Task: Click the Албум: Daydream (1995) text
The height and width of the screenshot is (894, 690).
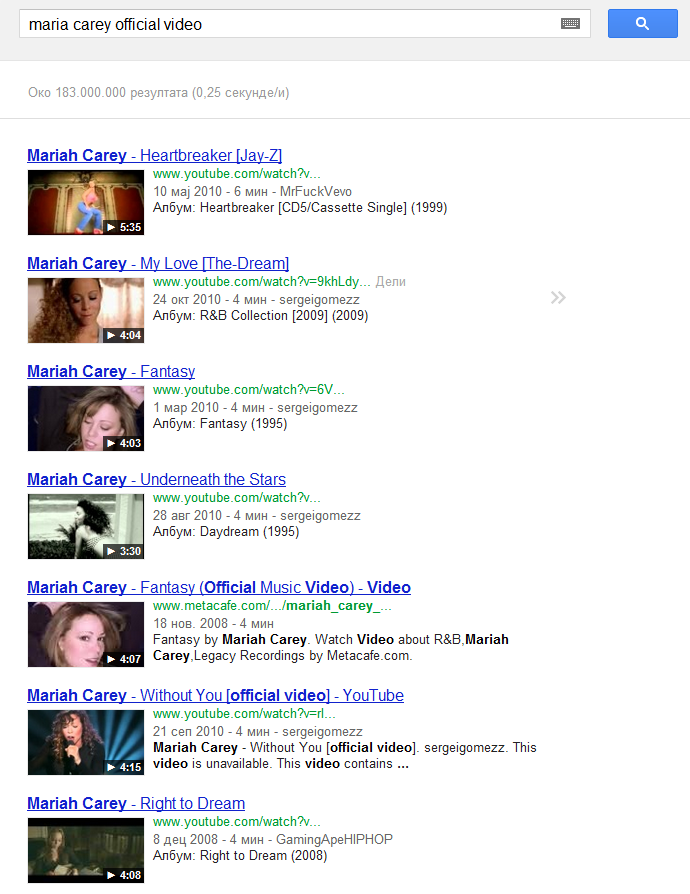Action: (x=226, y=531)
